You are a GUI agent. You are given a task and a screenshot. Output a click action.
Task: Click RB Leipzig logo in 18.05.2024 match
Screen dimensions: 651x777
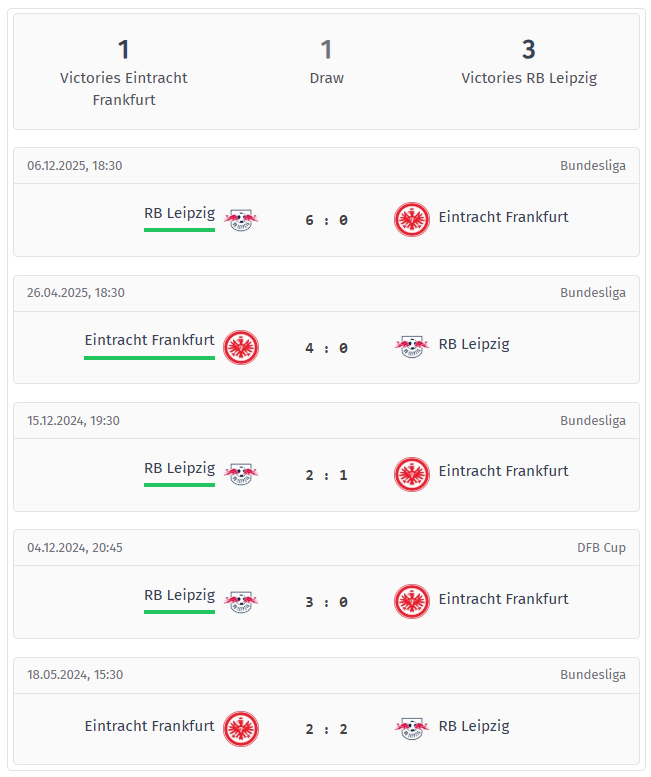coord(411,728)
